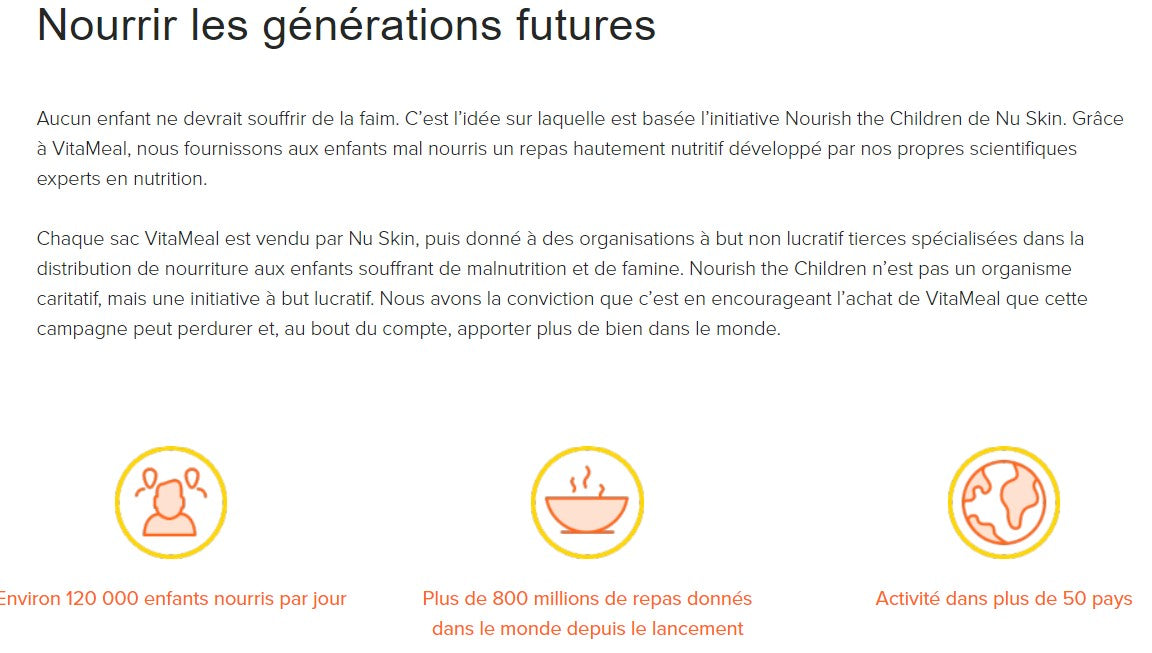Click line starting 'campagne peut perdurer et'
The image size is (1152, 653).
[x=408, y=328]
